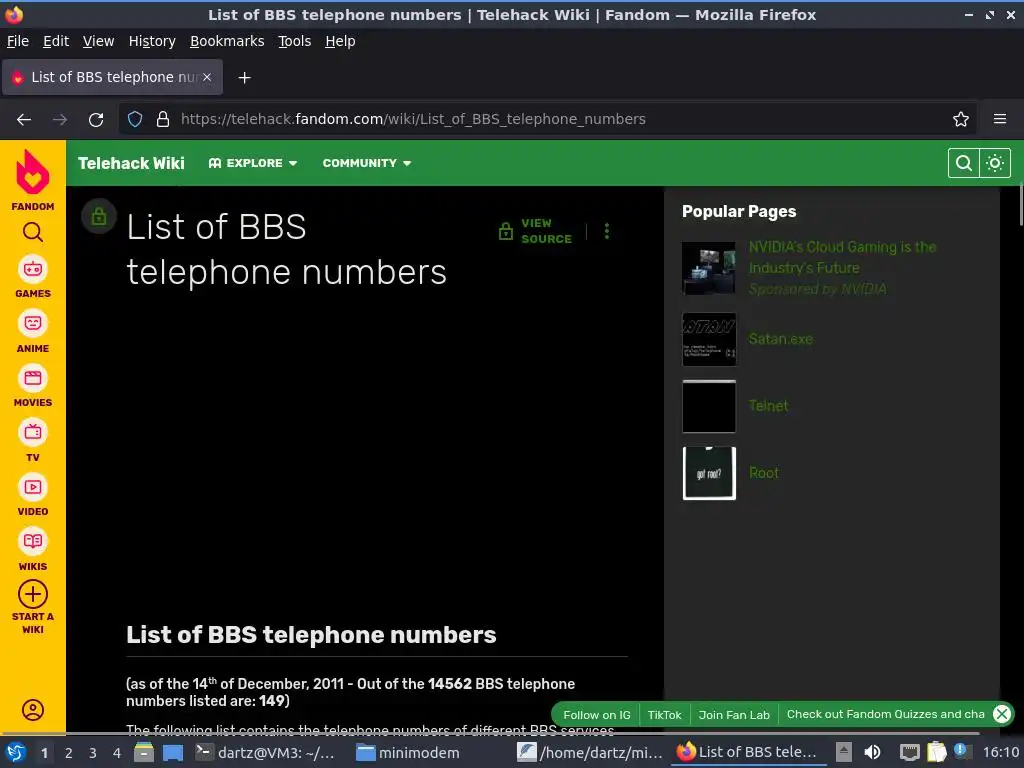Viewport: 1024px width, 768px height.
Task: Go back with the browser back arrow
Action: coord(24,119)
